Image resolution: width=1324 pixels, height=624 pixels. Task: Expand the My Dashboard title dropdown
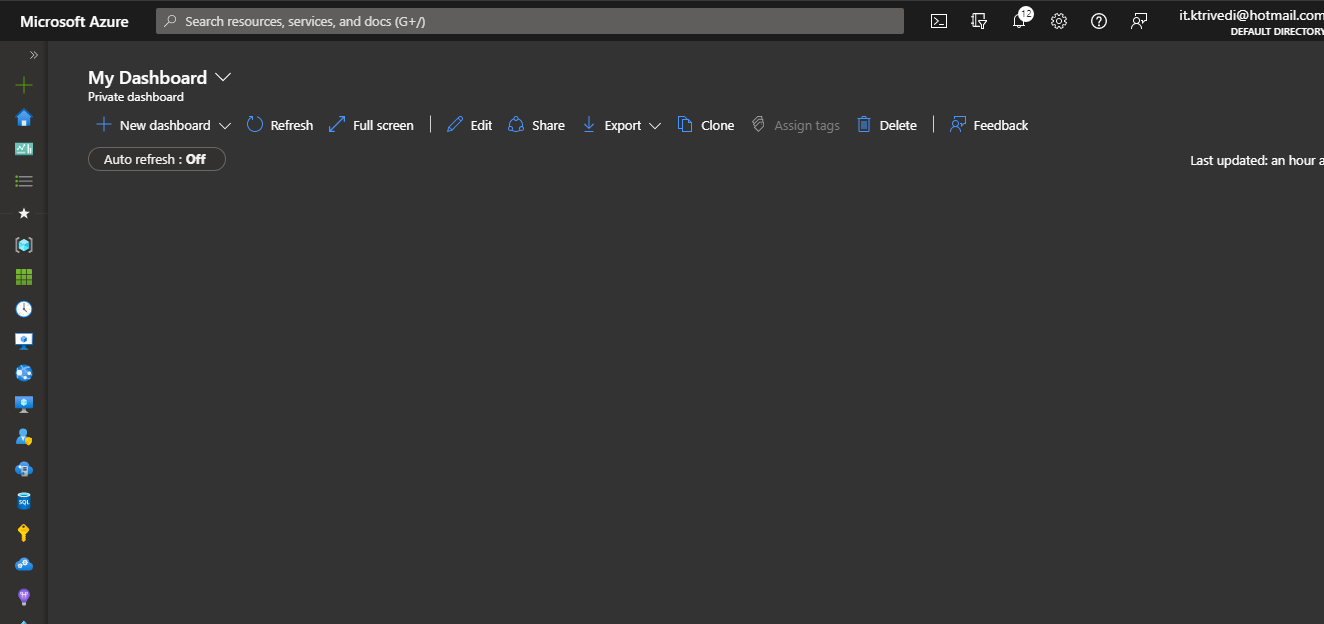point(223,78)
